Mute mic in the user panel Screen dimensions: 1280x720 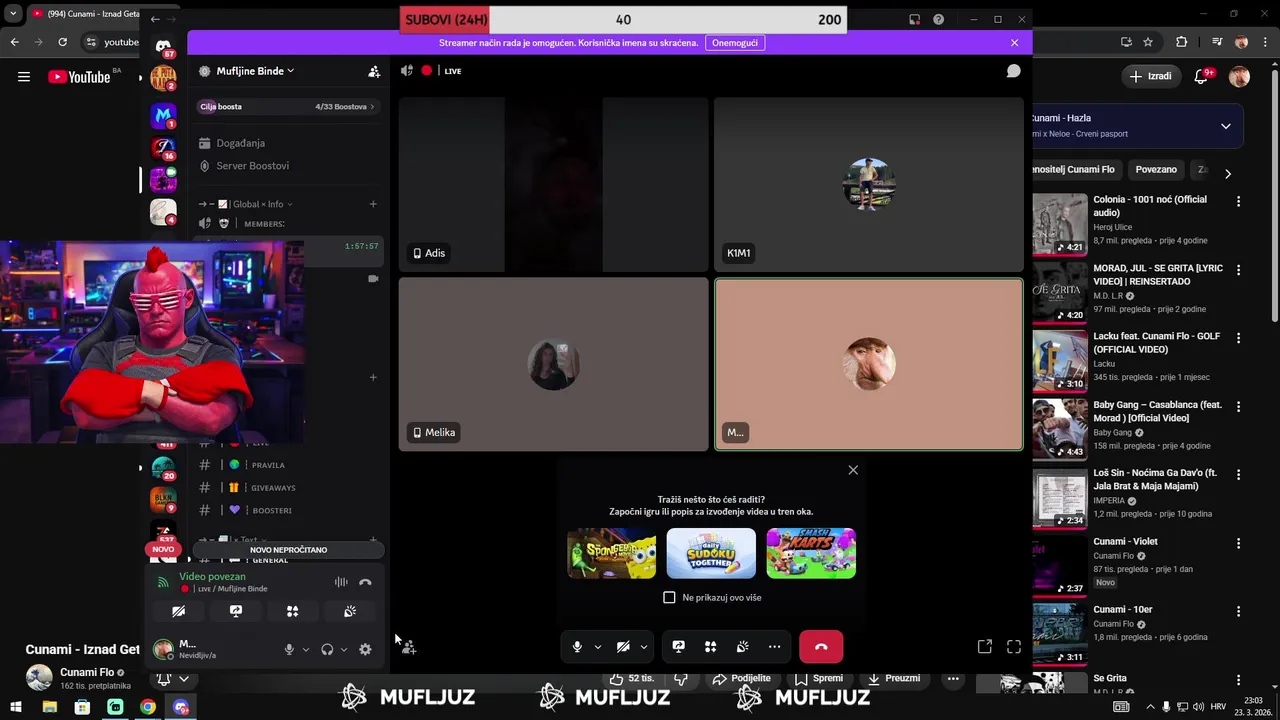click(289, 649)
